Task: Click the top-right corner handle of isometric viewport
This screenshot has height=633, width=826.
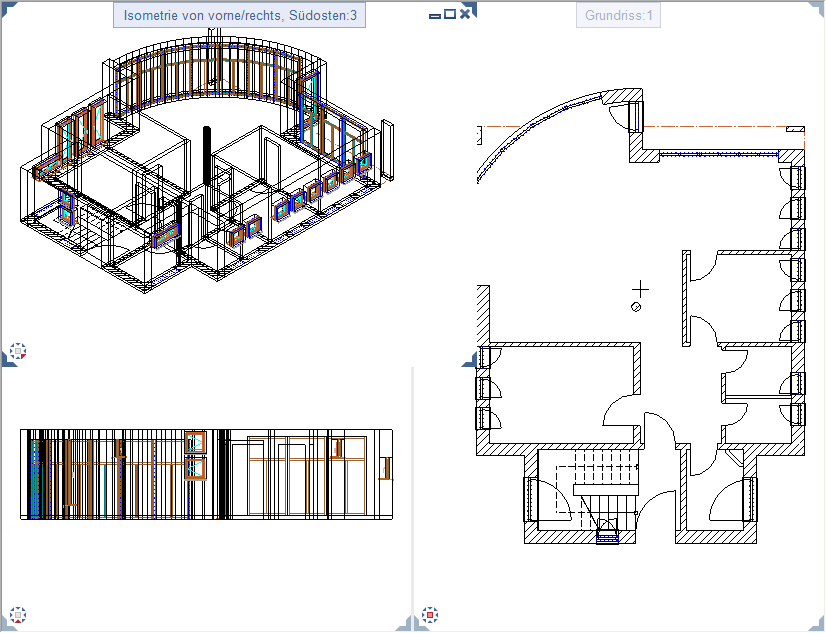Action: pyautogui.click(x=470, y=7)
